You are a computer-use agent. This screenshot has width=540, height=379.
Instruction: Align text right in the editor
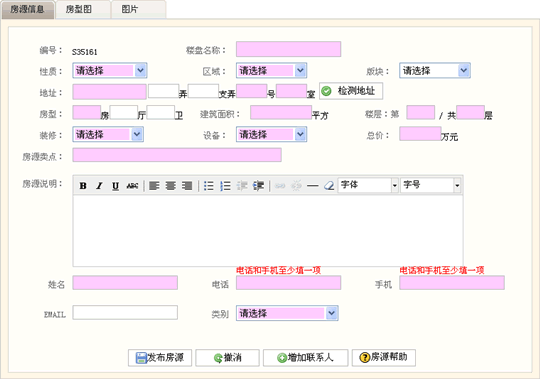coord(187,186)
